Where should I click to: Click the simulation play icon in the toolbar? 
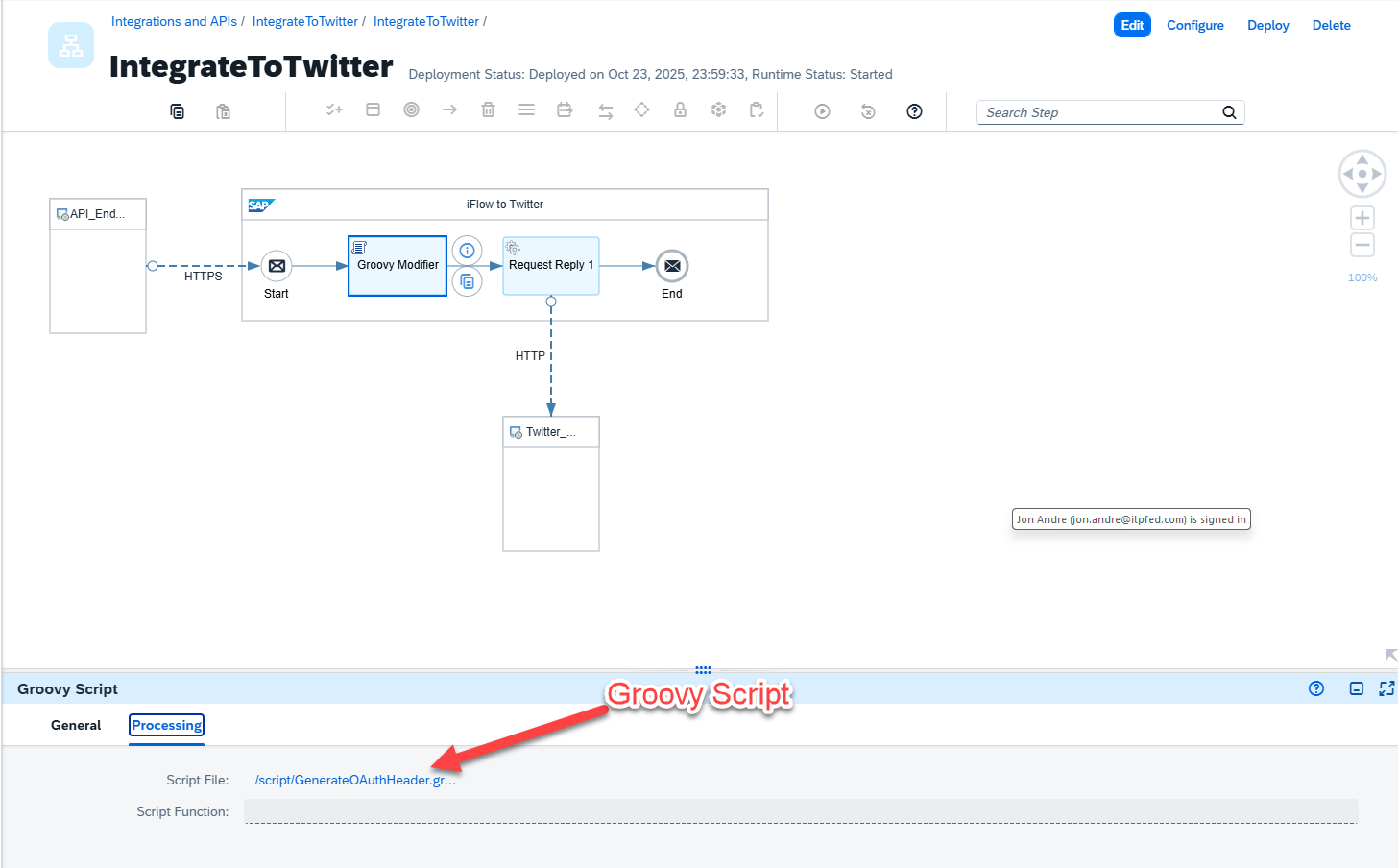[x=822, y=111]
